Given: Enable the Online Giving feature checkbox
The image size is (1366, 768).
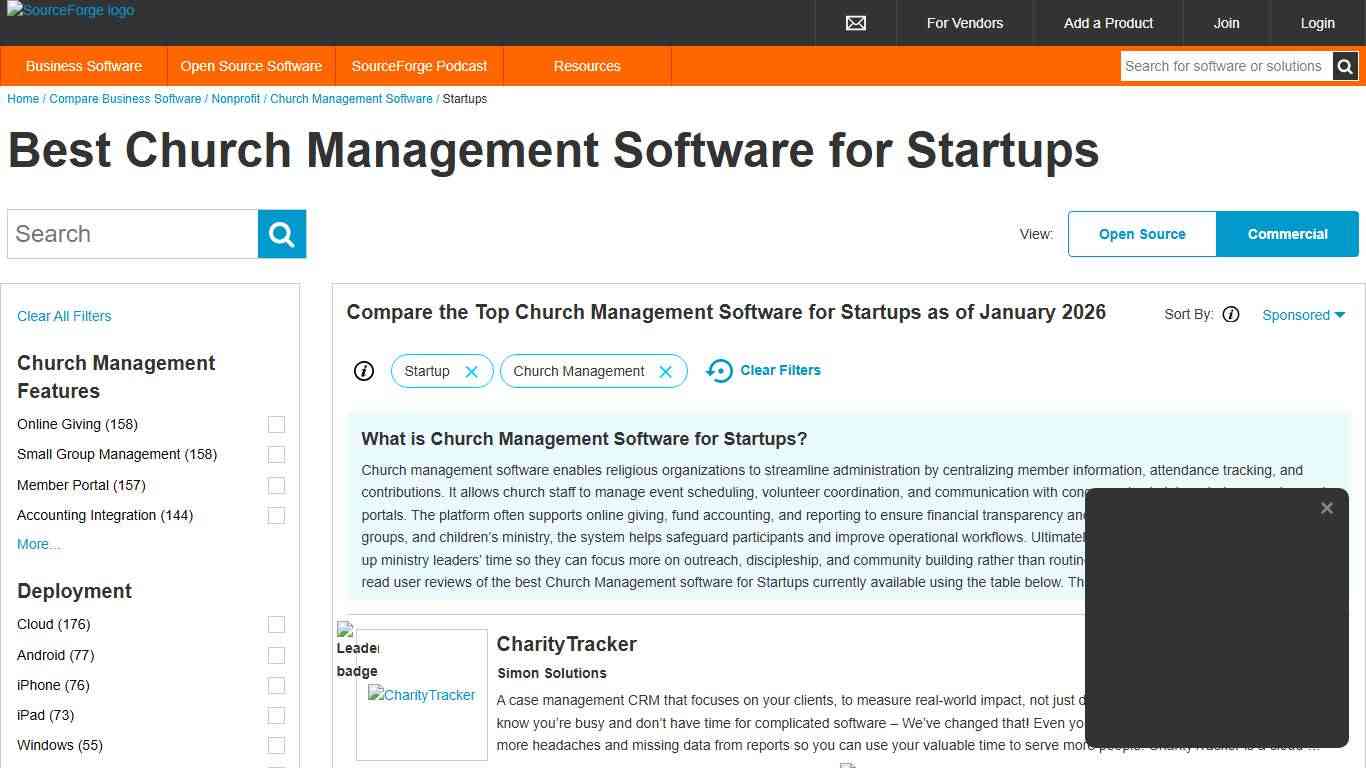Looking at the screenshot, I should pos(276,424).
